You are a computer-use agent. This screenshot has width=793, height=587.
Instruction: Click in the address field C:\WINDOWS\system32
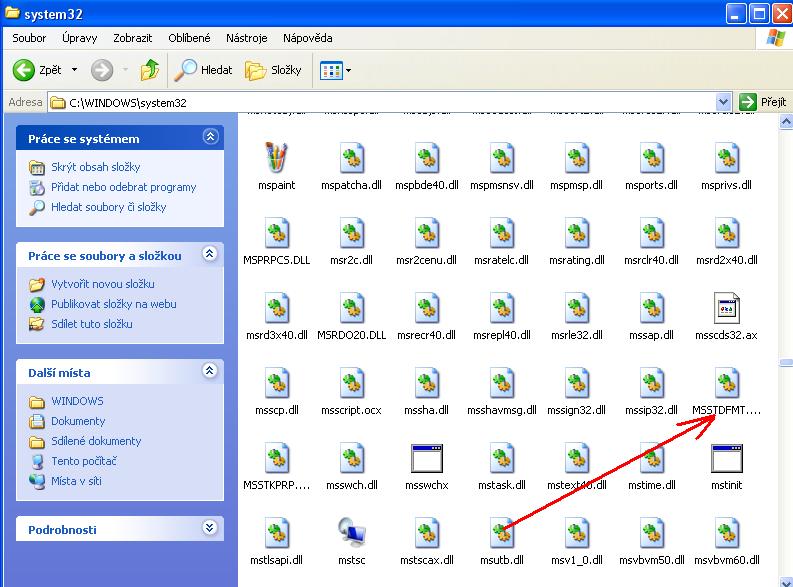tap(382, 103)
